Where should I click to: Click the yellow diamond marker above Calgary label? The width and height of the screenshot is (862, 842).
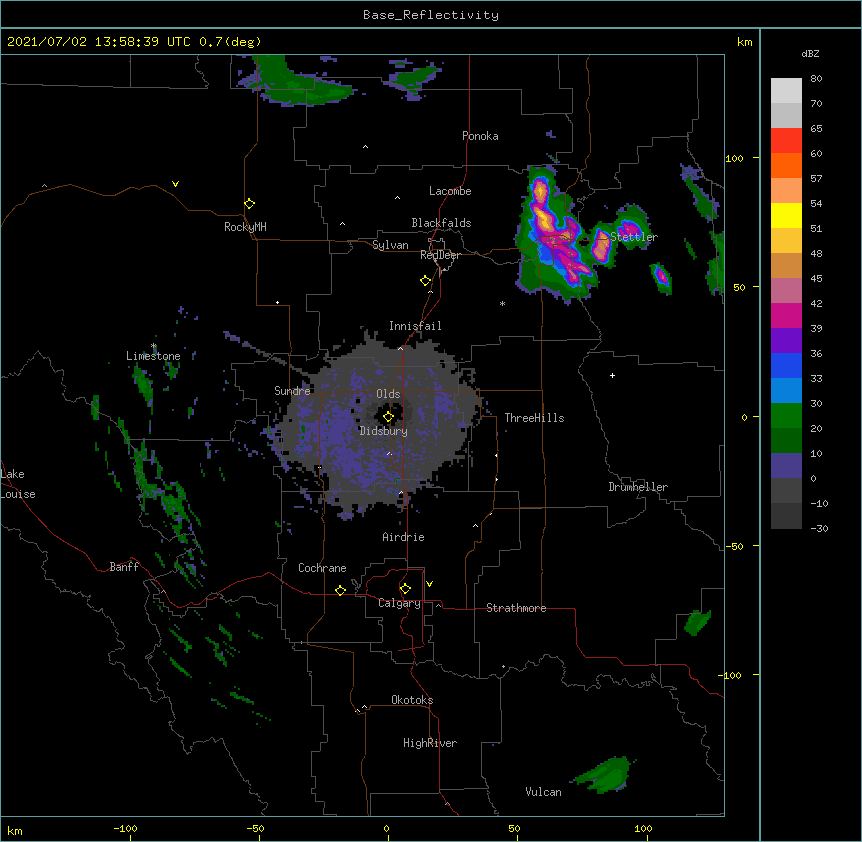405,589
